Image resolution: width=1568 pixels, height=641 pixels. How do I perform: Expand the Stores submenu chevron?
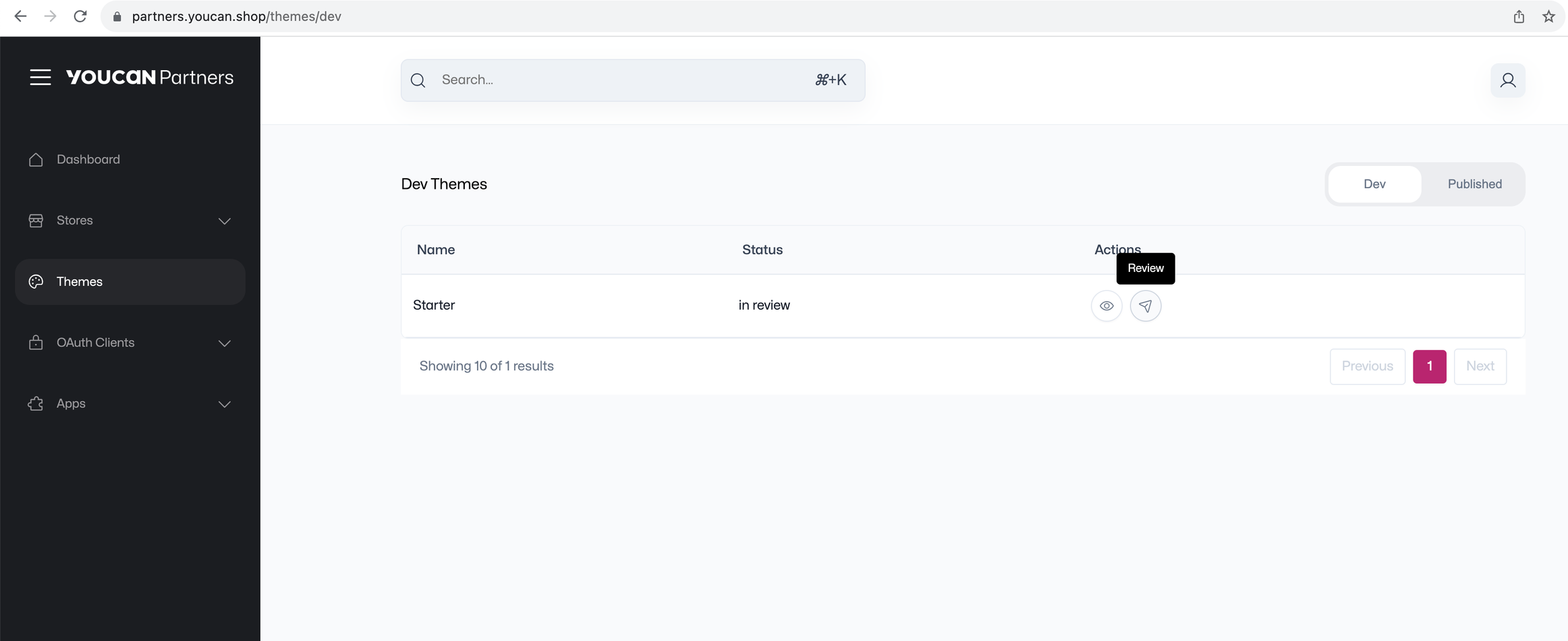tap(225, 221)
